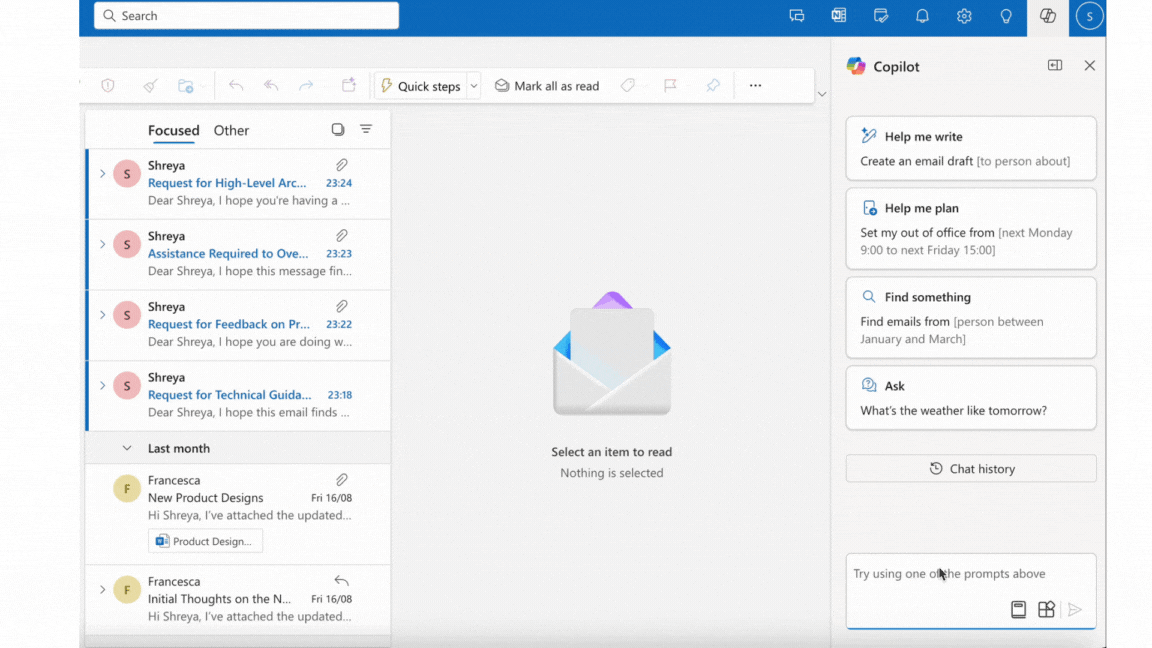The image size is (1152, 648).
Task: Click the Pin icon in toolbar
Action: 713,86
